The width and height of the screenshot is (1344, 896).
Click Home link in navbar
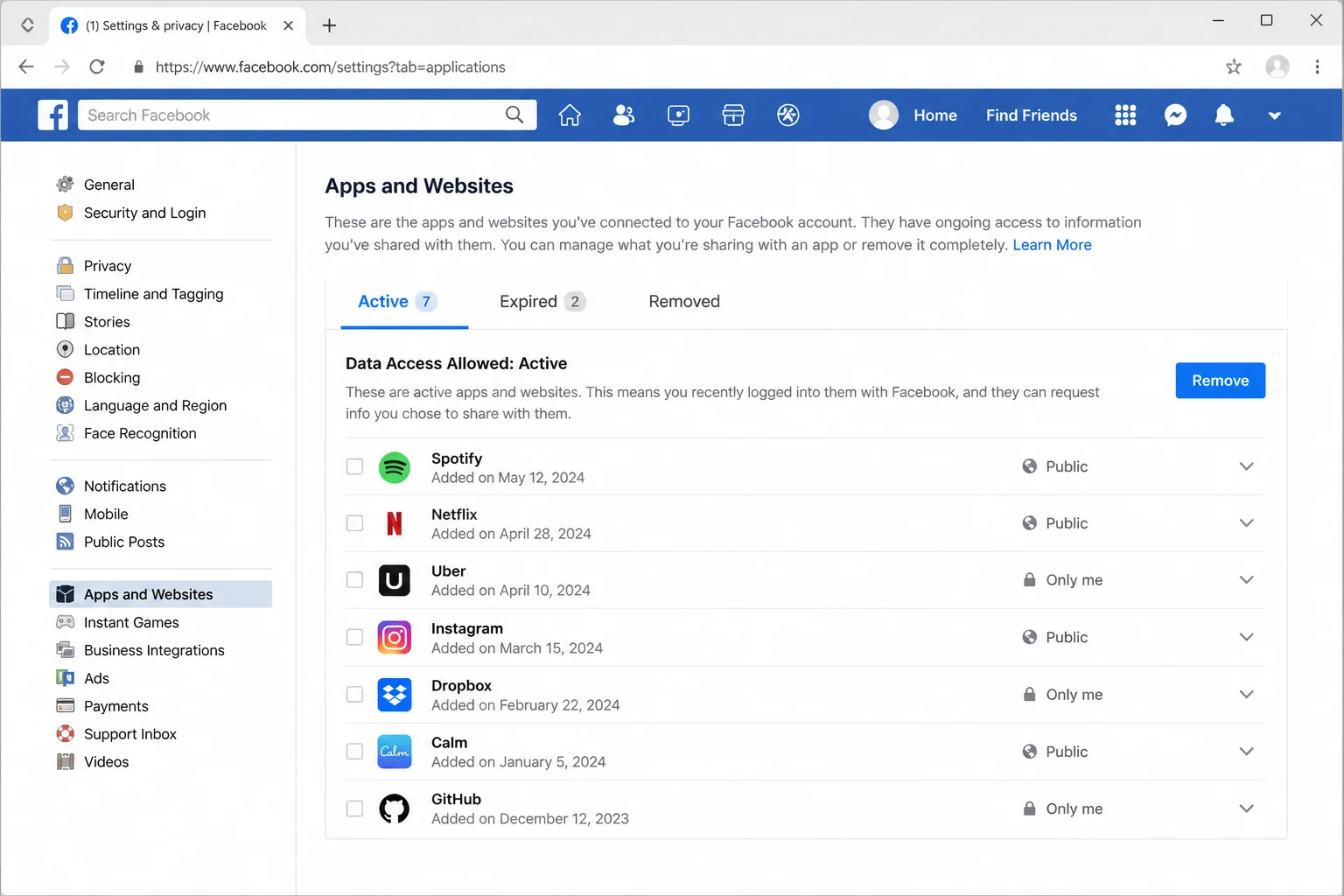pos(935,115)
